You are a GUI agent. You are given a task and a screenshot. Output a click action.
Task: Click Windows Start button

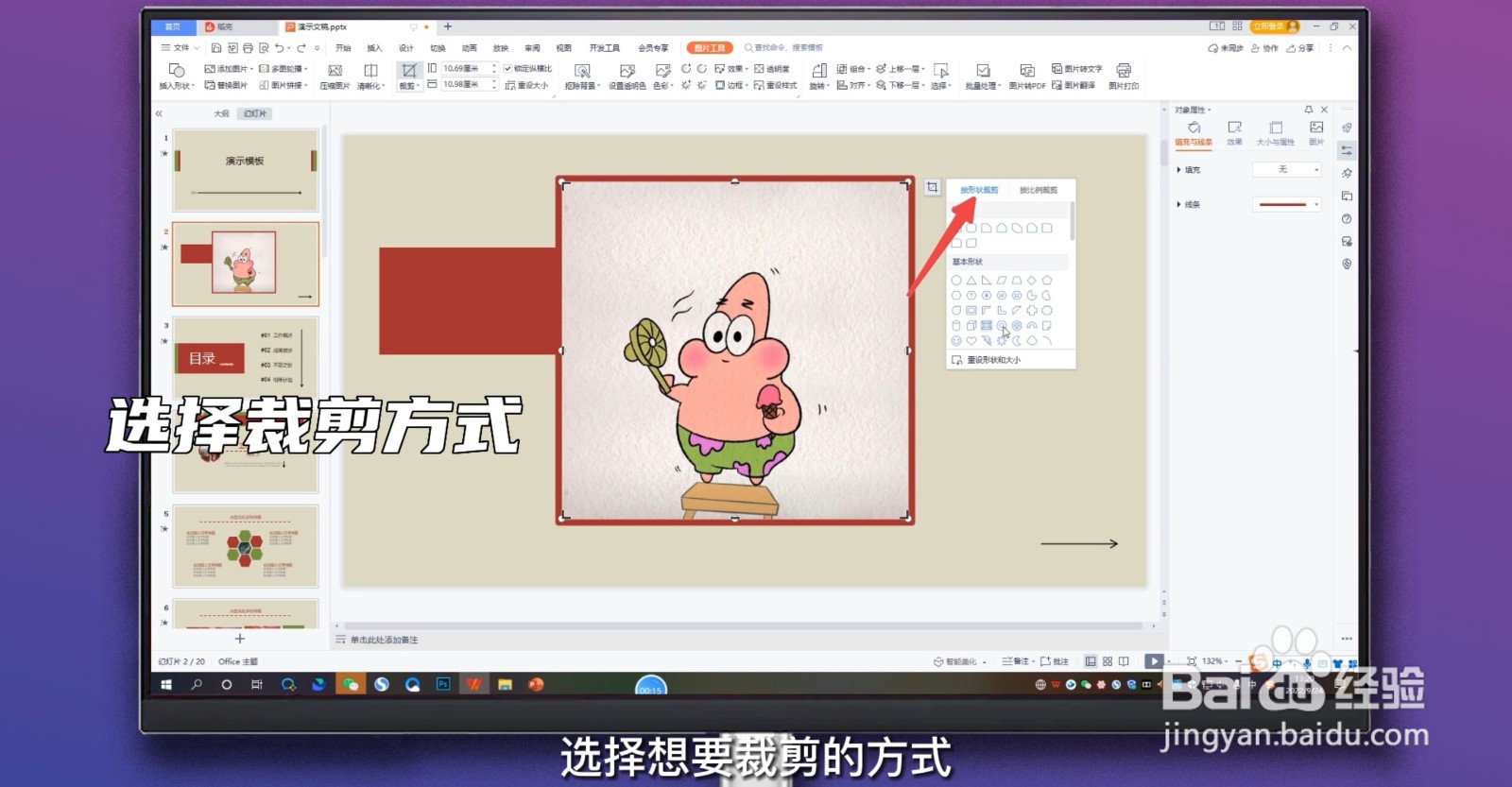click(x=166, y=684)
